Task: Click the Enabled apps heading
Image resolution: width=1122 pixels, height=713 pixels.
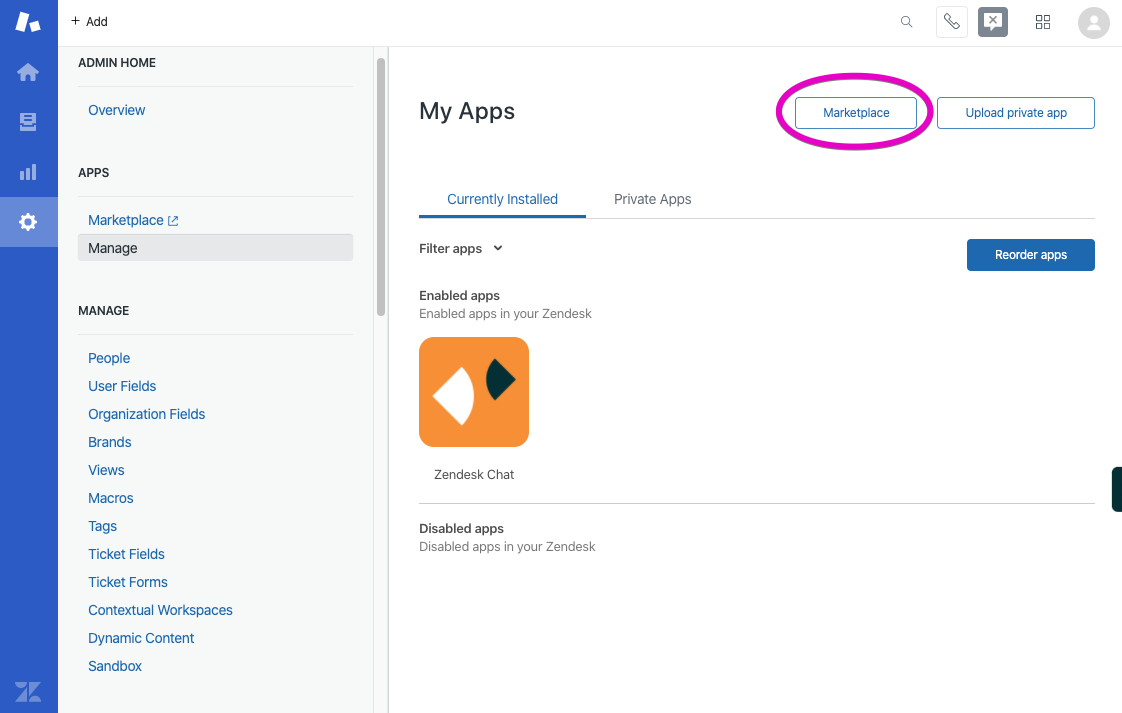Action: (x=459, y=296)
